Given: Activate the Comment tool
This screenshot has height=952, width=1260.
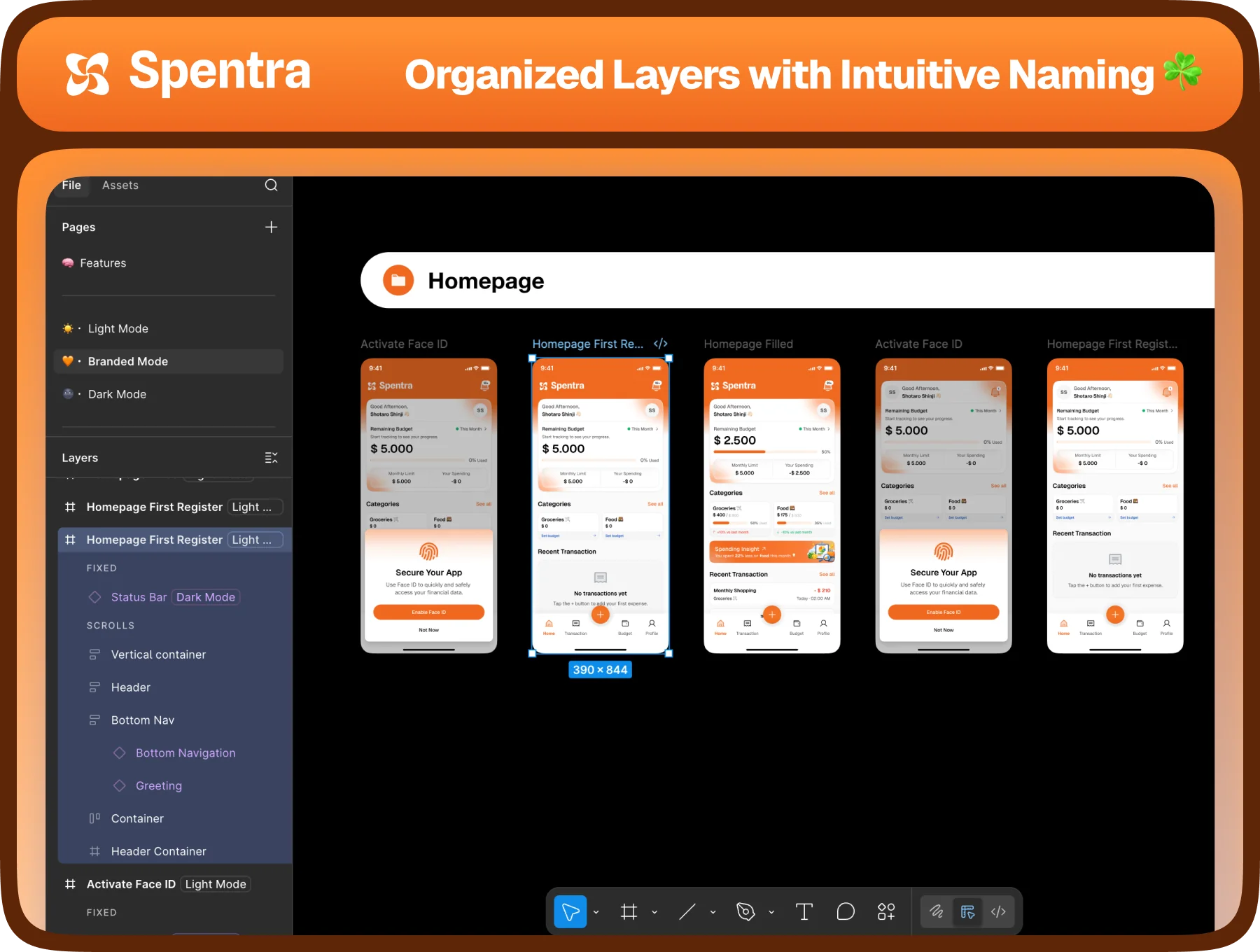Looking at the screenshot, I should pos(846,911).
